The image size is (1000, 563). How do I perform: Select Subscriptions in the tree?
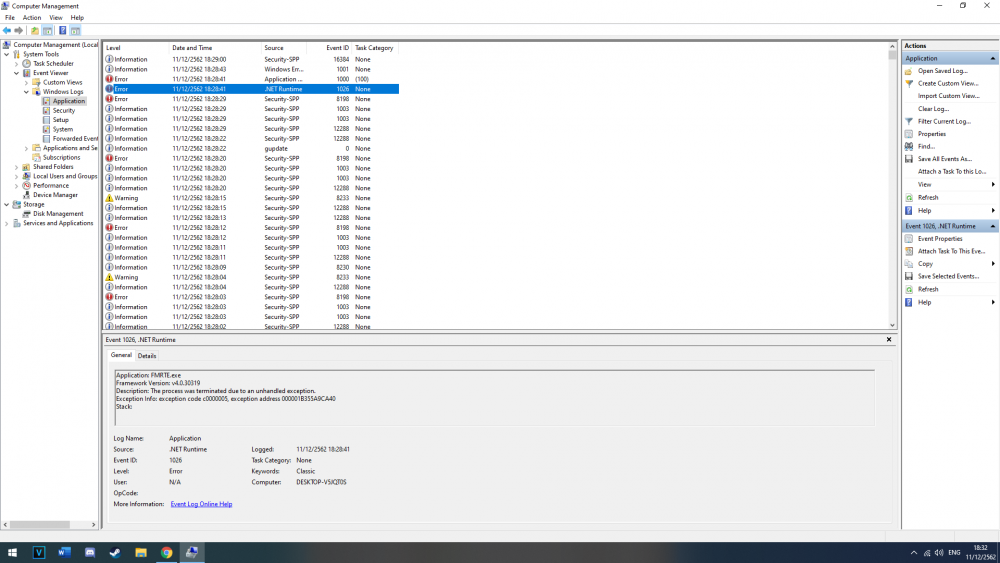point(61,157)
